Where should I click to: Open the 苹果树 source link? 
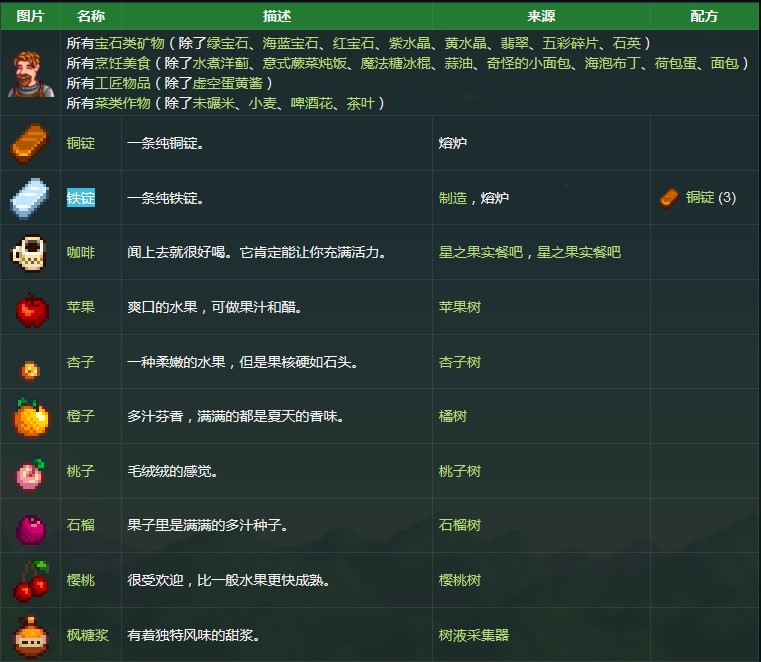tap(460, 307)
